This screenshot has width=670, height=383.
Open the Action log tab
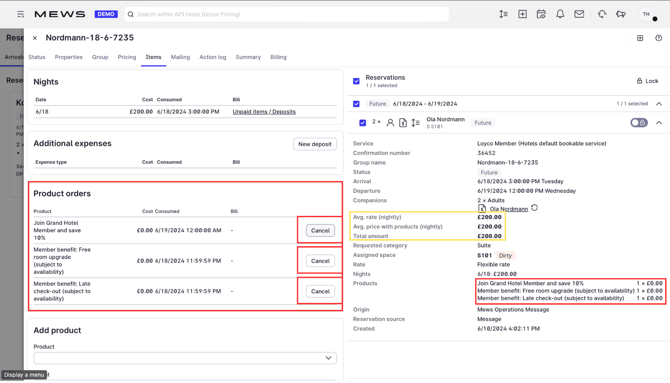[213, 57]
